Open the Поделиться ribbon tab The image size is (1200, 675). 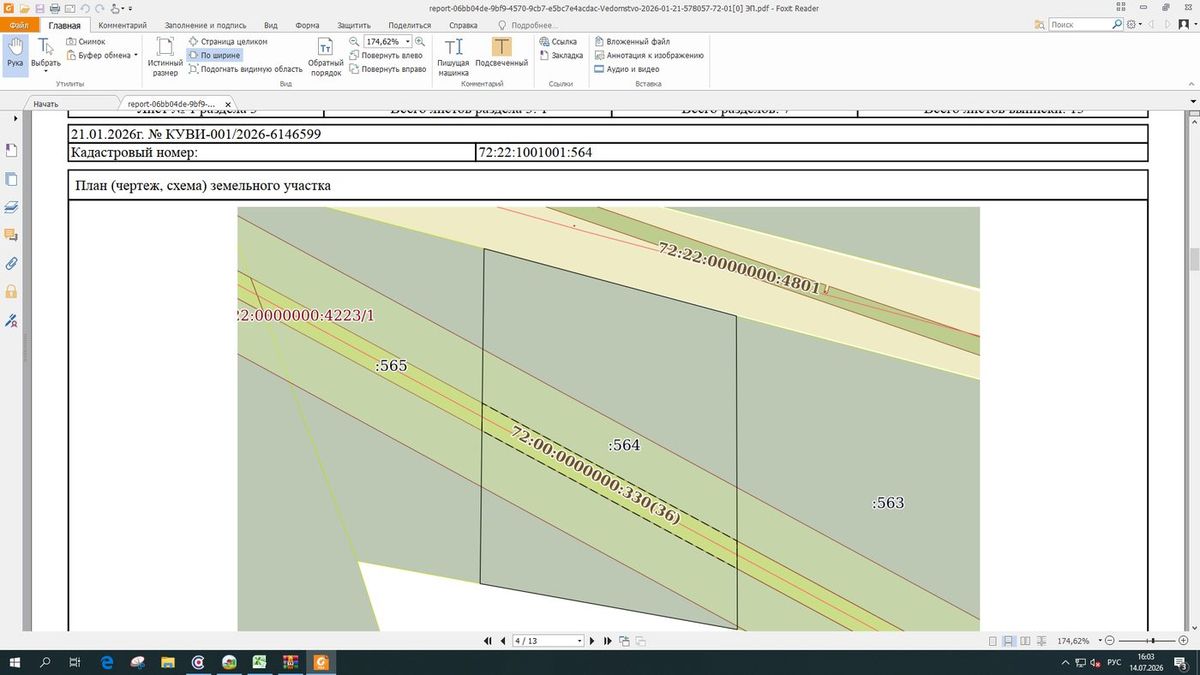[x=410, y=25]
